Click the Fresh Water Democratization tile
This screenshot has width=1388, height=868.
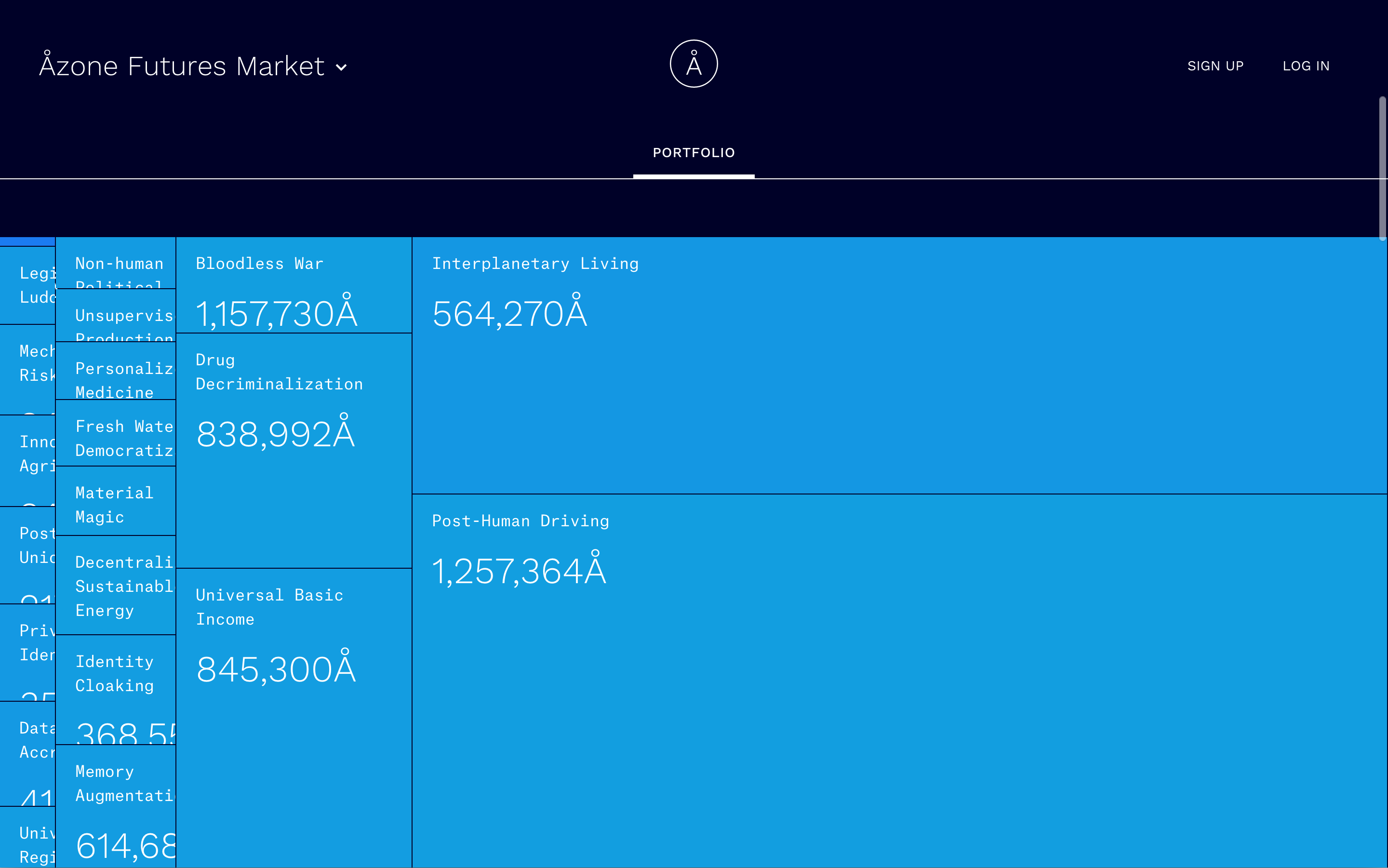point(115,433)
